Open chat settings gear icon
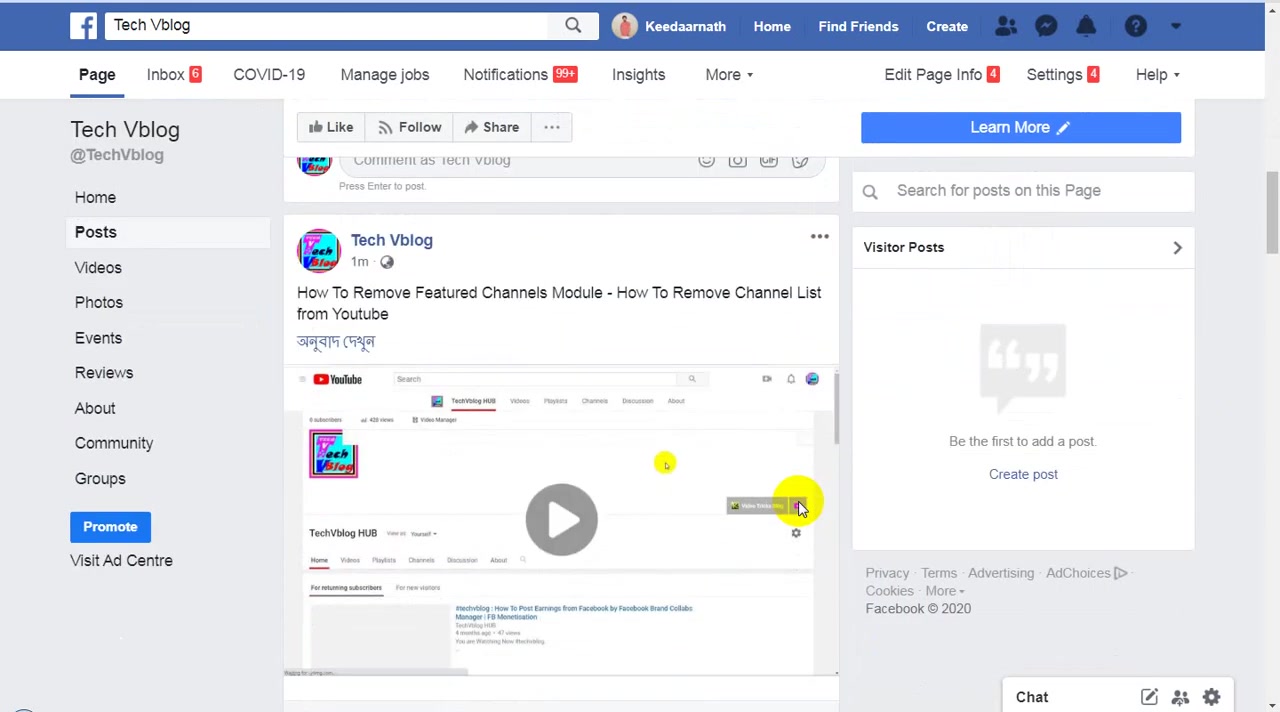This screenshot has width=1280, height=712. 1211,697
